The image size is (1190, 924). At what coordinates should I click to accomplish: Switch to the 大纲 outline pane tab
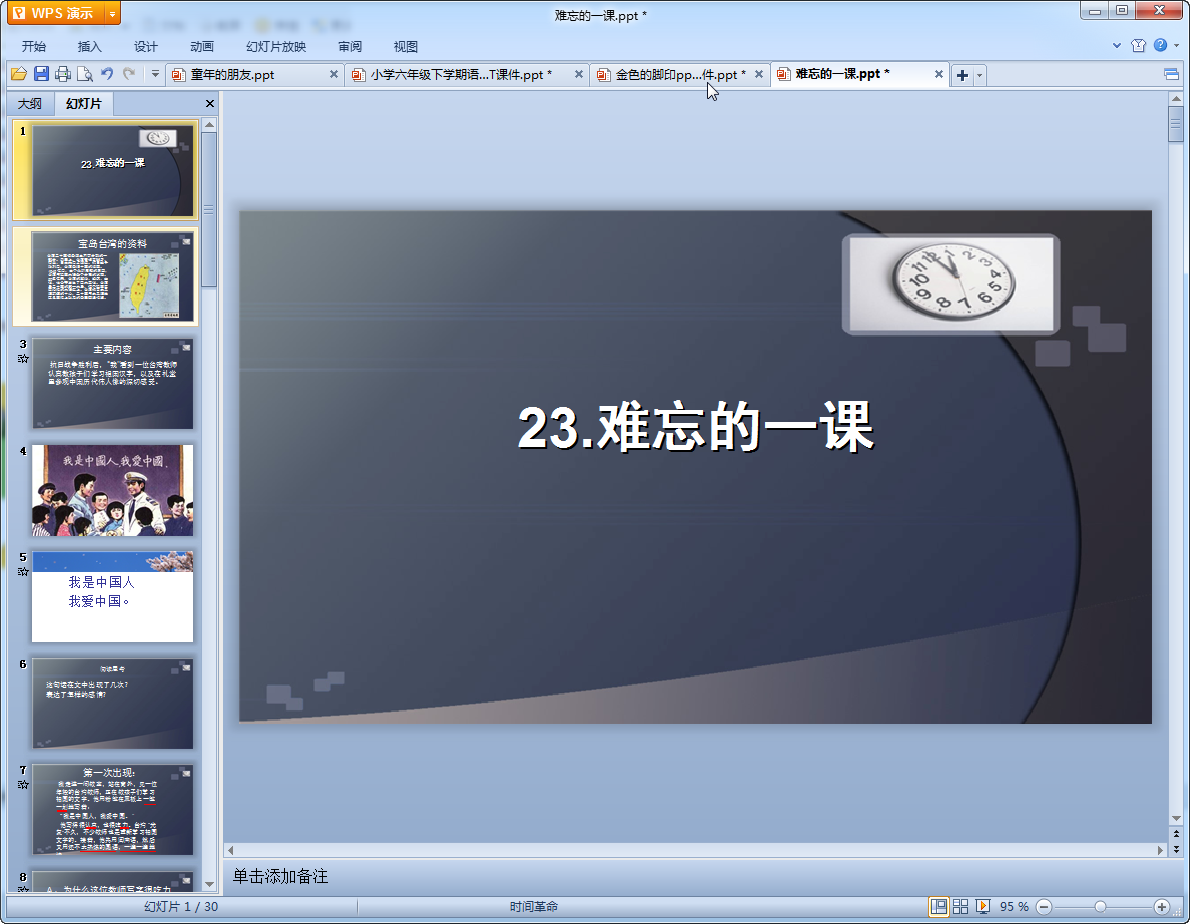[30, 103]
